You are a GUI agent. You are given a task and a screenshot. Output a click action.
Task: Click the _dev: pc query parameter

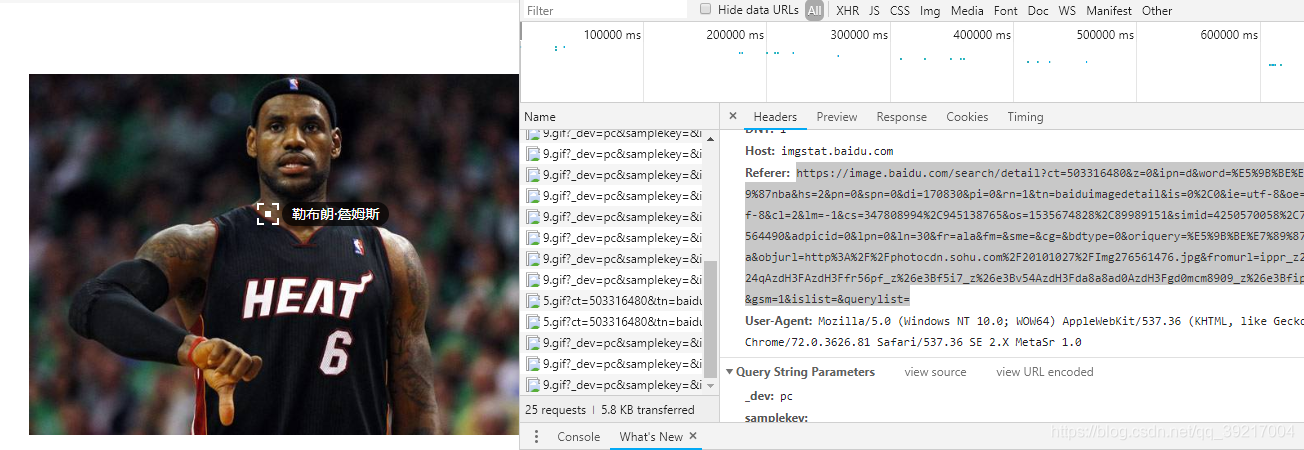pyautogui.click(x=769, y=396)
